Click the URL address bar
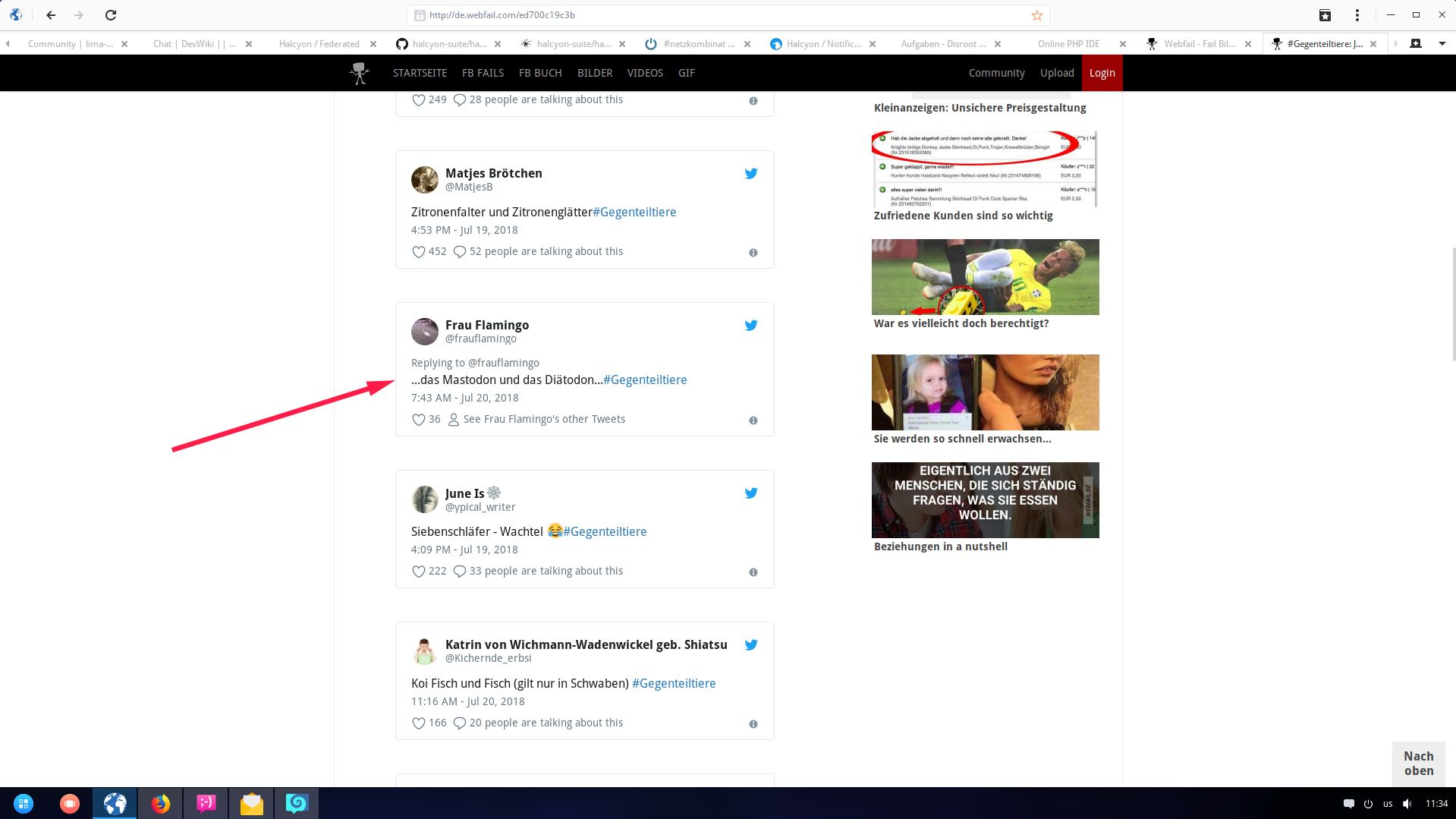Viewport: 1456px width, 819px height. [721, 15]
